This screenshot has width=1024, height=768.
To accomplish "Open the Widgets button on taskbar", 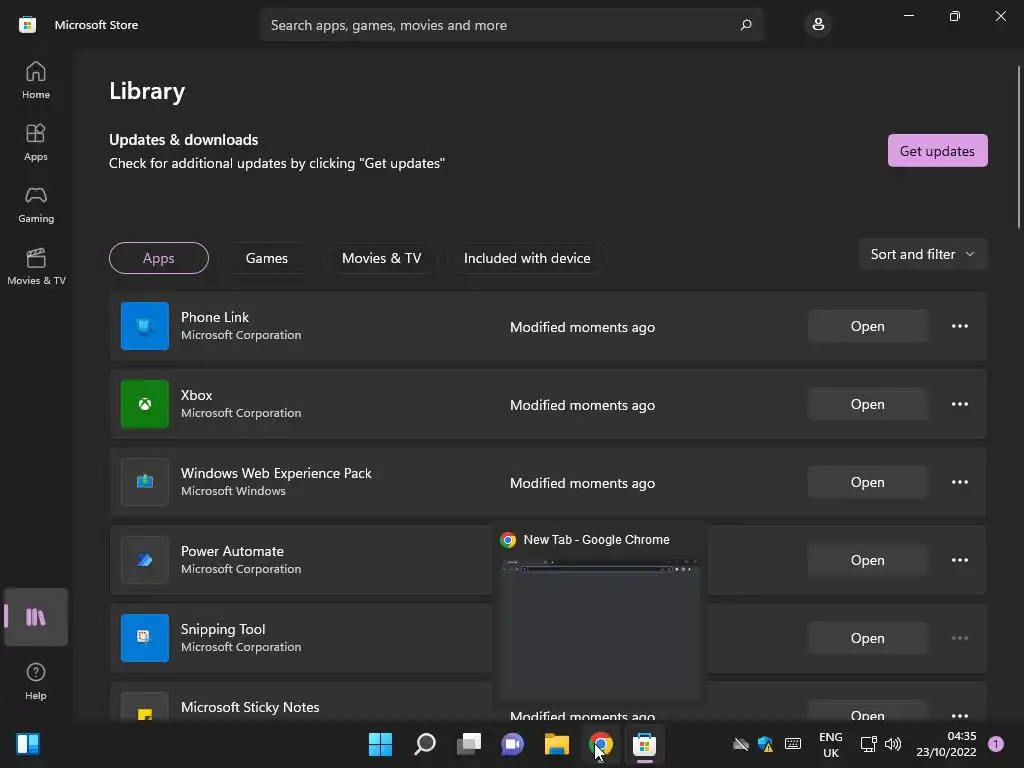I will 28,744.
